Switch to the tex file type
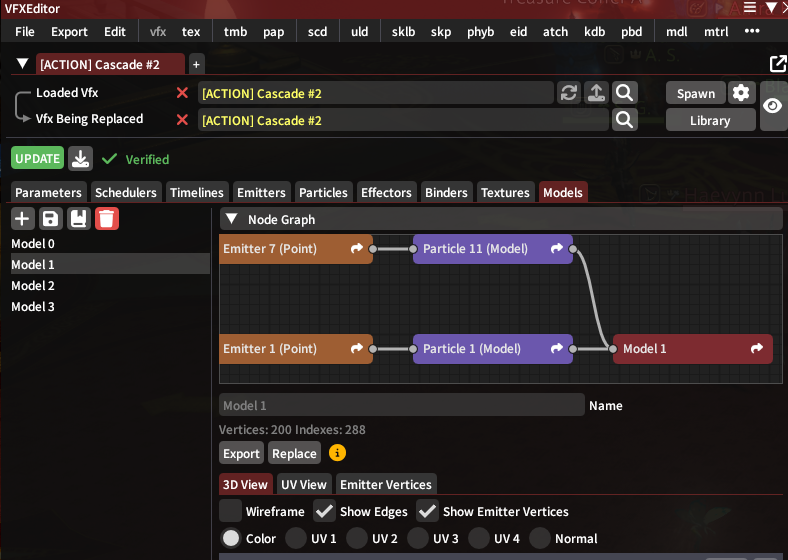This screenshot has width=788, height=560. (191, 32)
